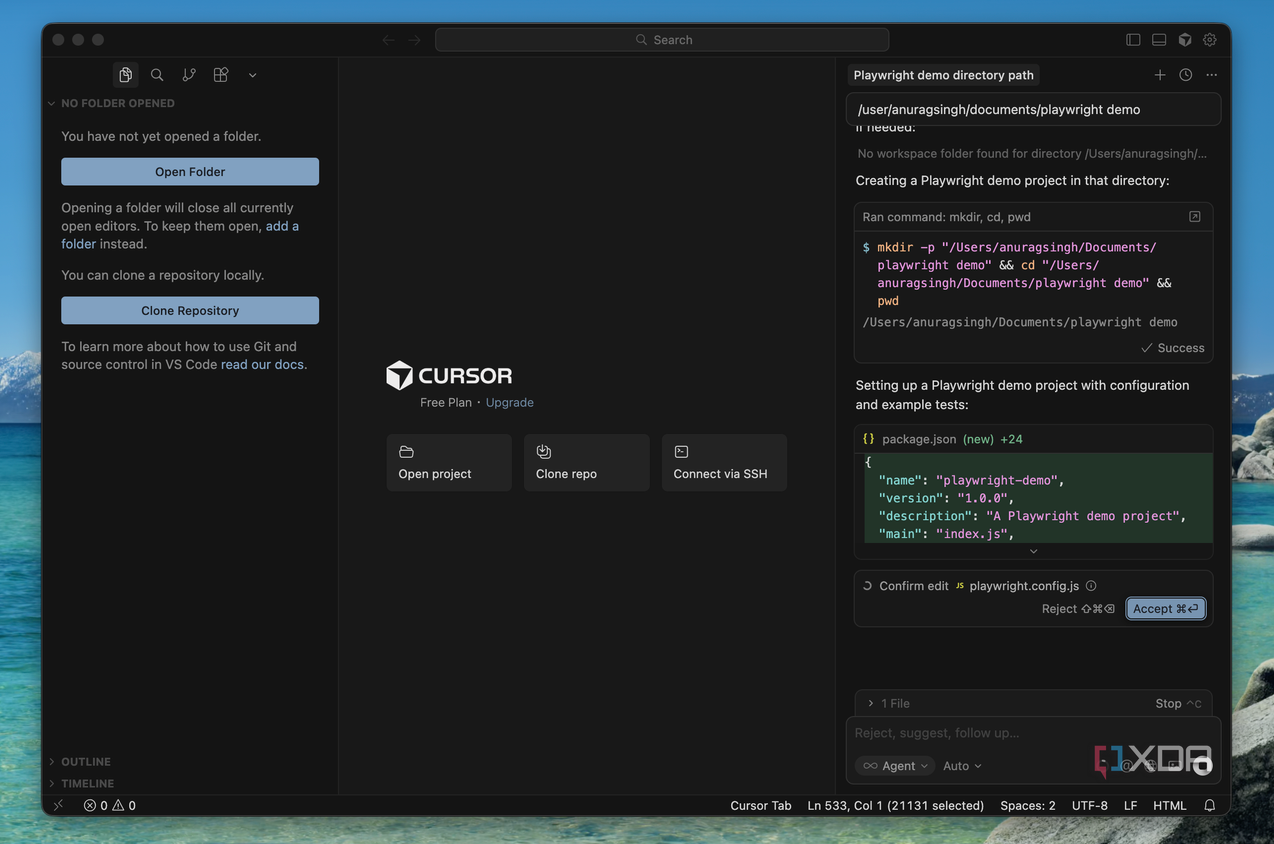Expand the OUTLINE section
1274x844 pixels.
[x=86, y=762]
